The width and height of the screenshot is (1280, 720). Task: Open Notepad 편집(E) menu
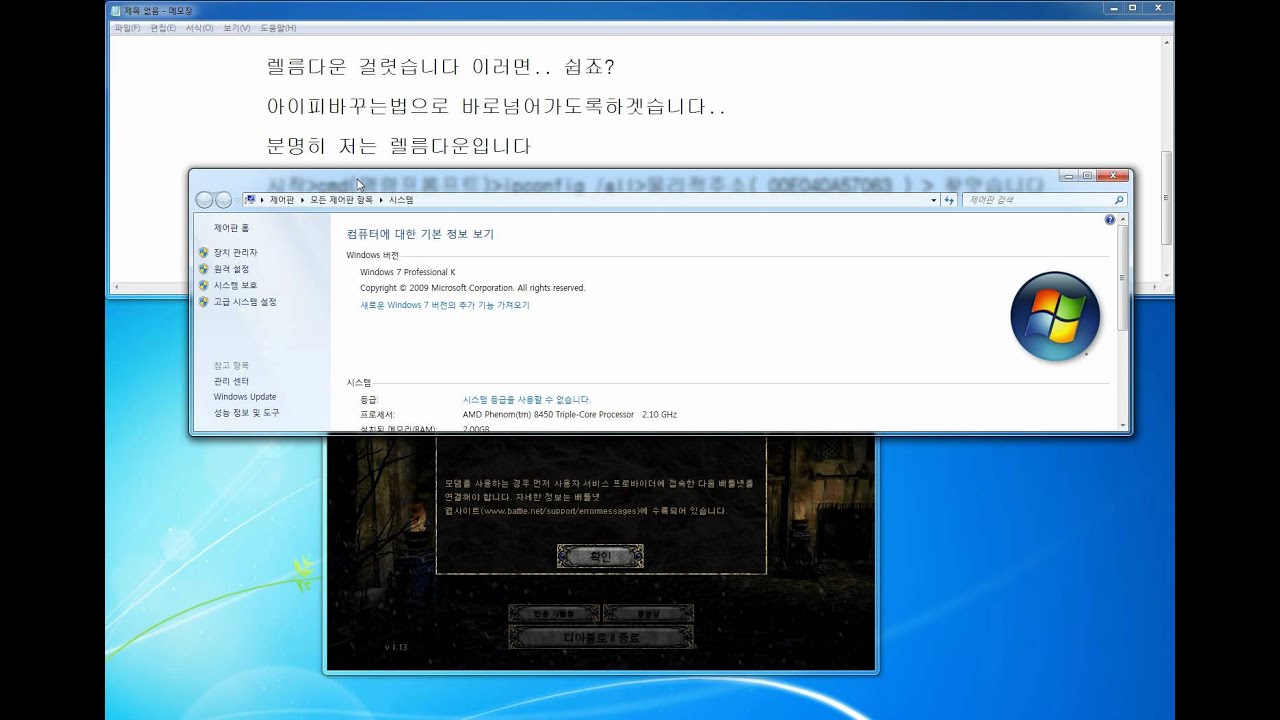163,28
